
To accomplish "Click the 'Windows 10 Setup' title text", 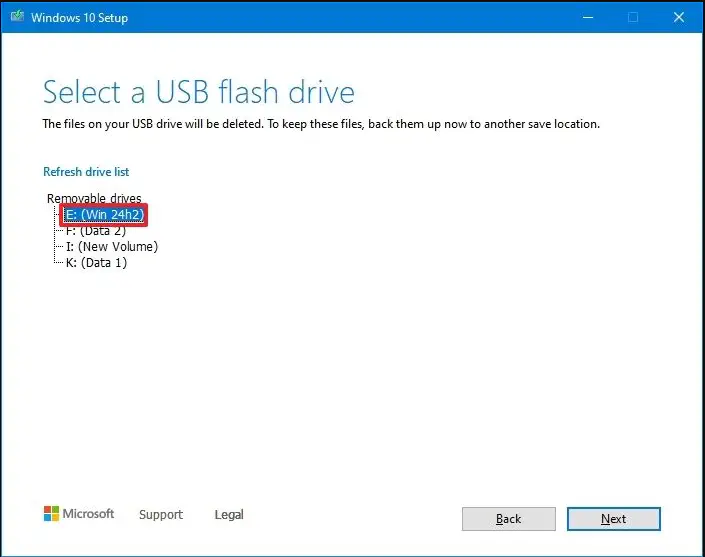I will click(x=80, y=18).
